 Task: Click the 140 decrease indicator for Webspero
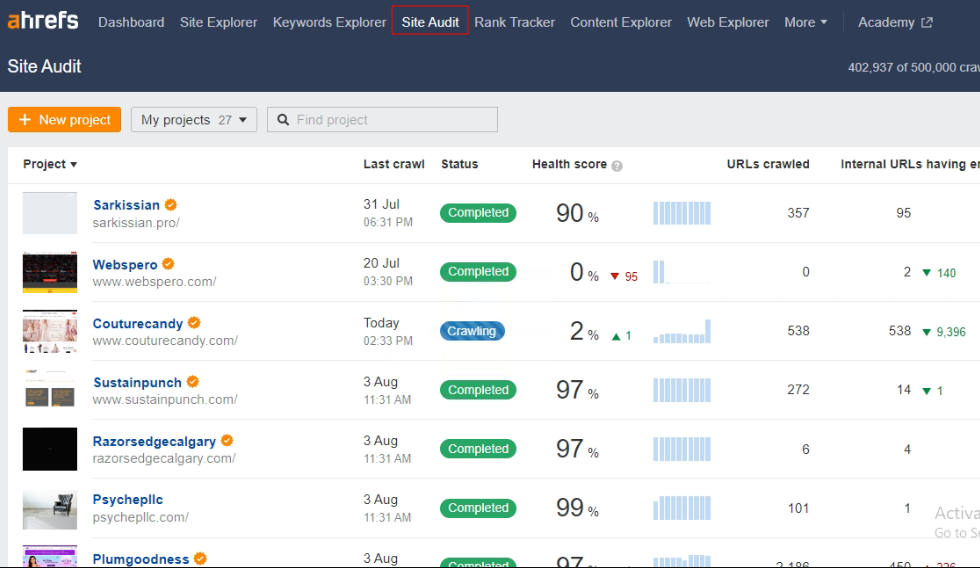[939, 273]
